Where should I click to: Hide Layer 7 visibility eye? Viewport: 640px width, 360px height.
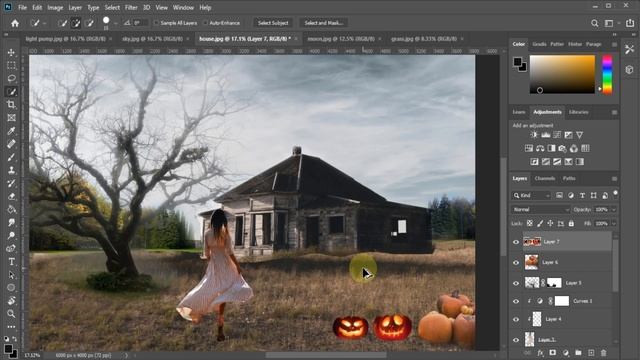pos(516,242)
